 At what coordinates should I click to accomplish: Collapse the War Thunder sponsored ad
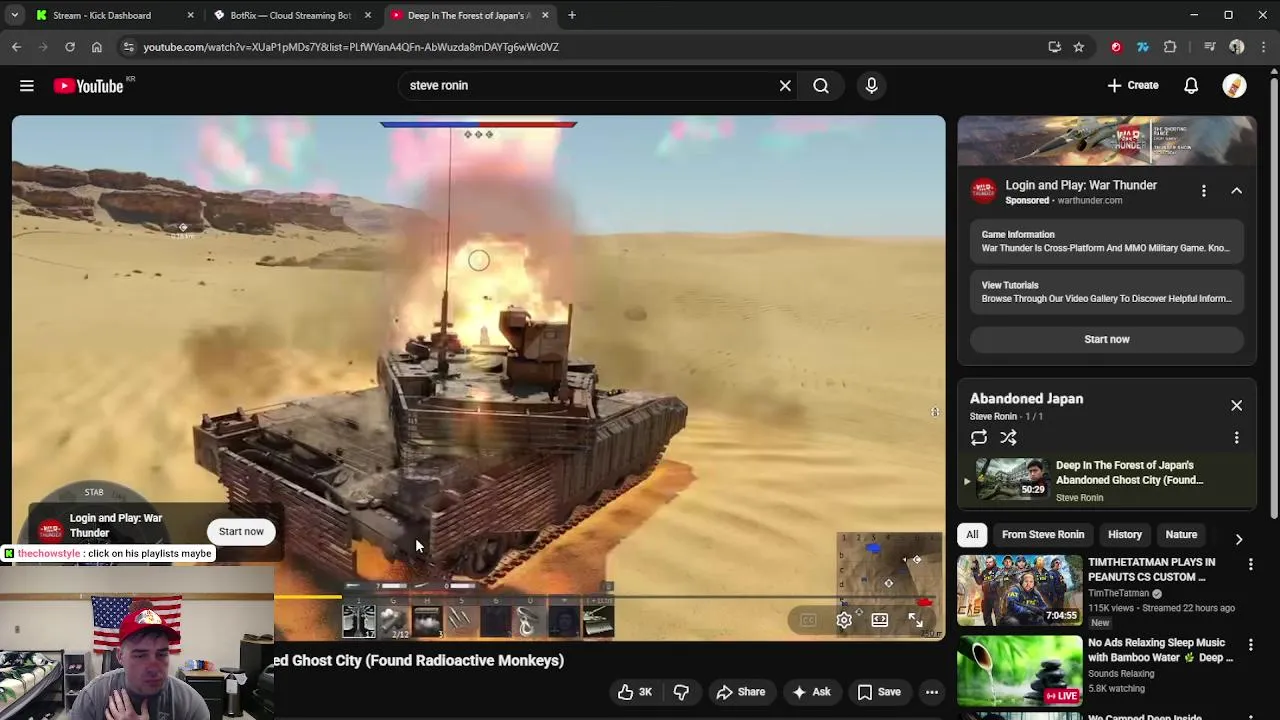[x=1236, y=191]
